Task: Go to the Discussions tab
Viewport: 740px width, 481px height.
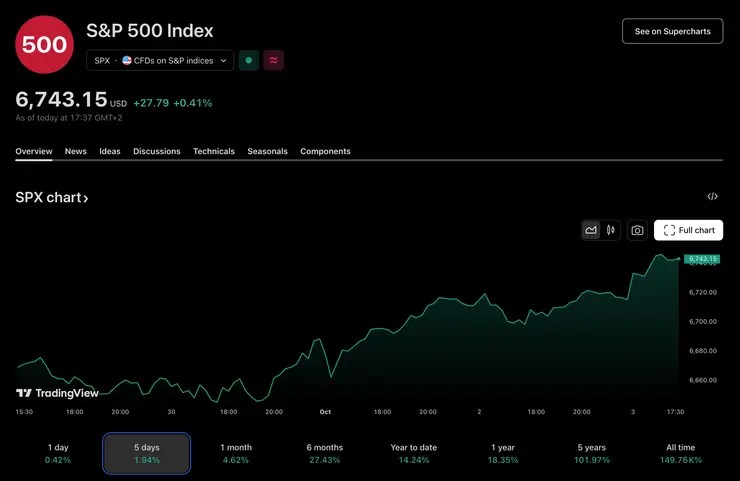Action: (x=157, y=151)
